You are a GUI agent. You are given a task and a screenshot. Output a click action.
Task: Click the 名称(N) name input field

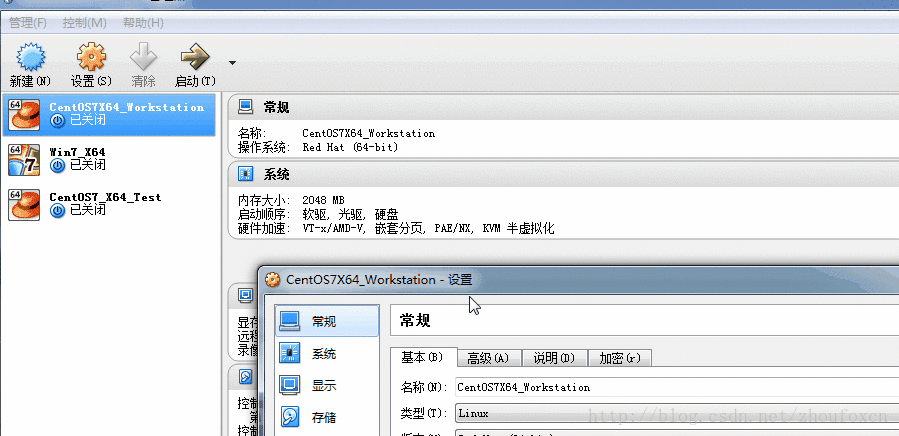(677, 387)
